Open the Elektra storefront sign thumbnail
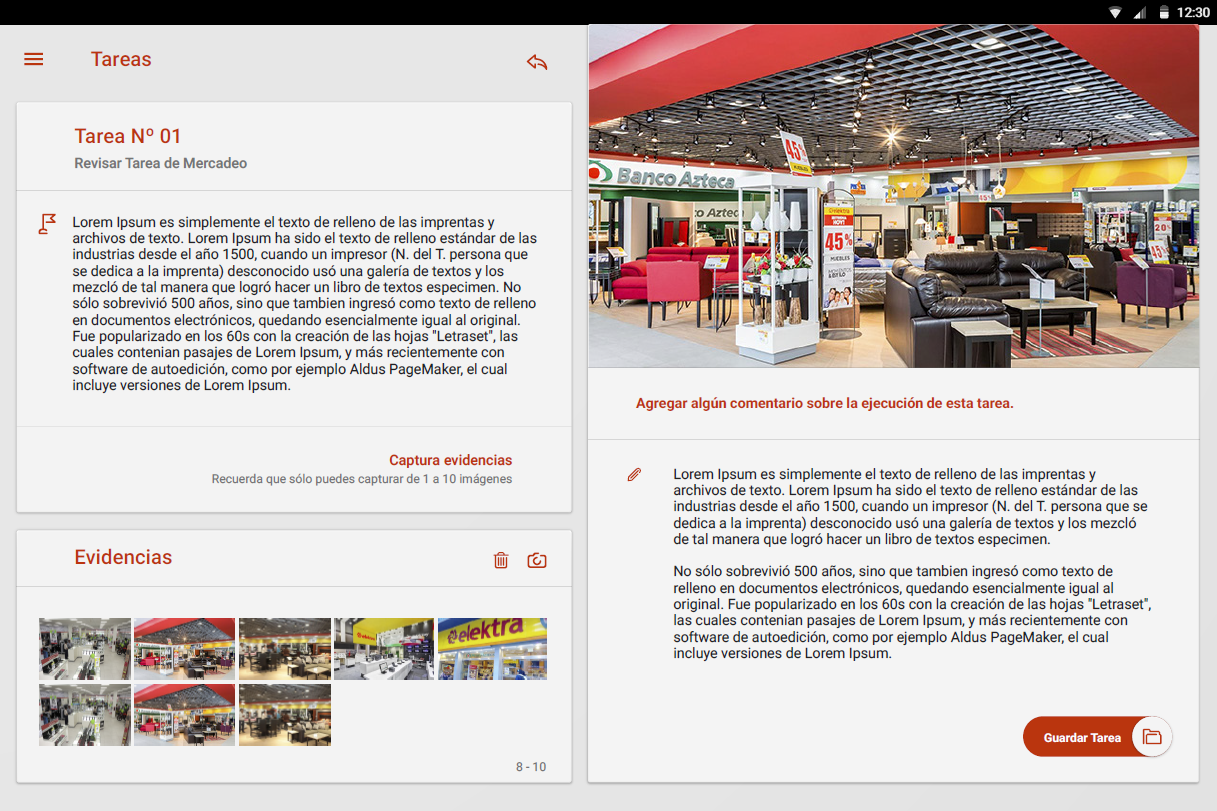 click(x=492, y=649)
